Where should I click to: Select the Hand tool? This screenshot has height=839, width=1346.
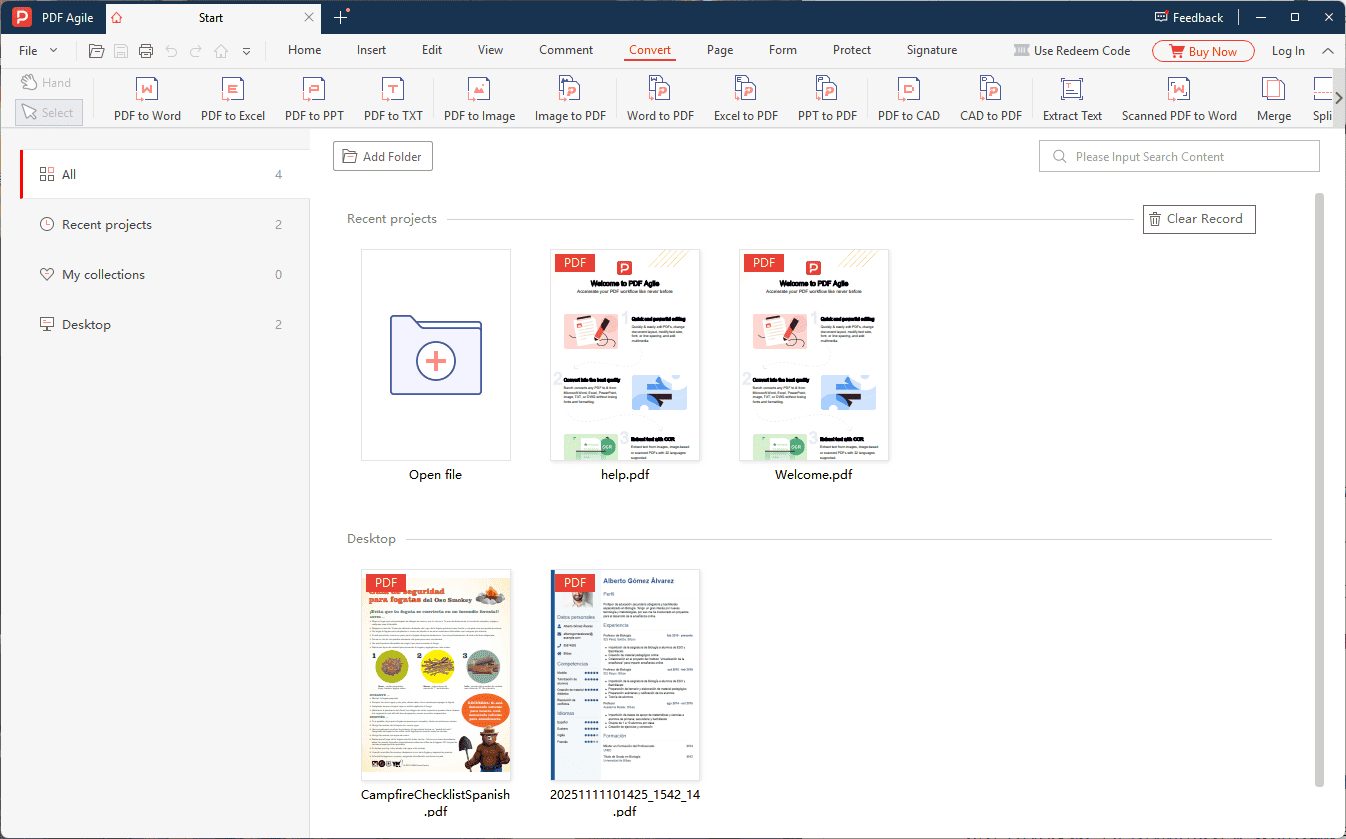coord(46,83)
